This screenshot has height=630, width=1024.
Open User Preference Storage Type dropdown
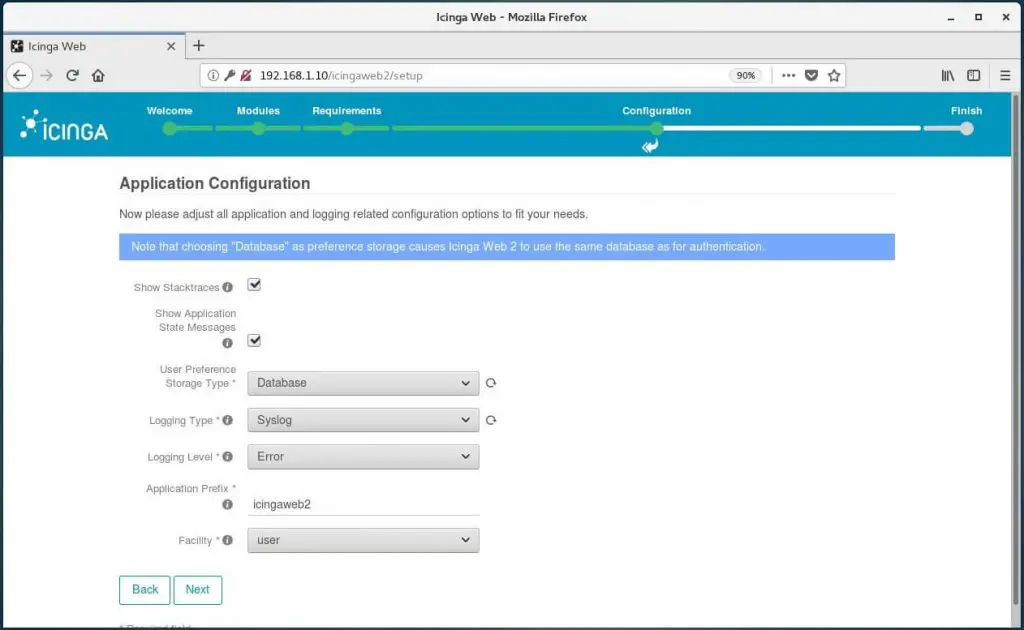pos(363,383)
